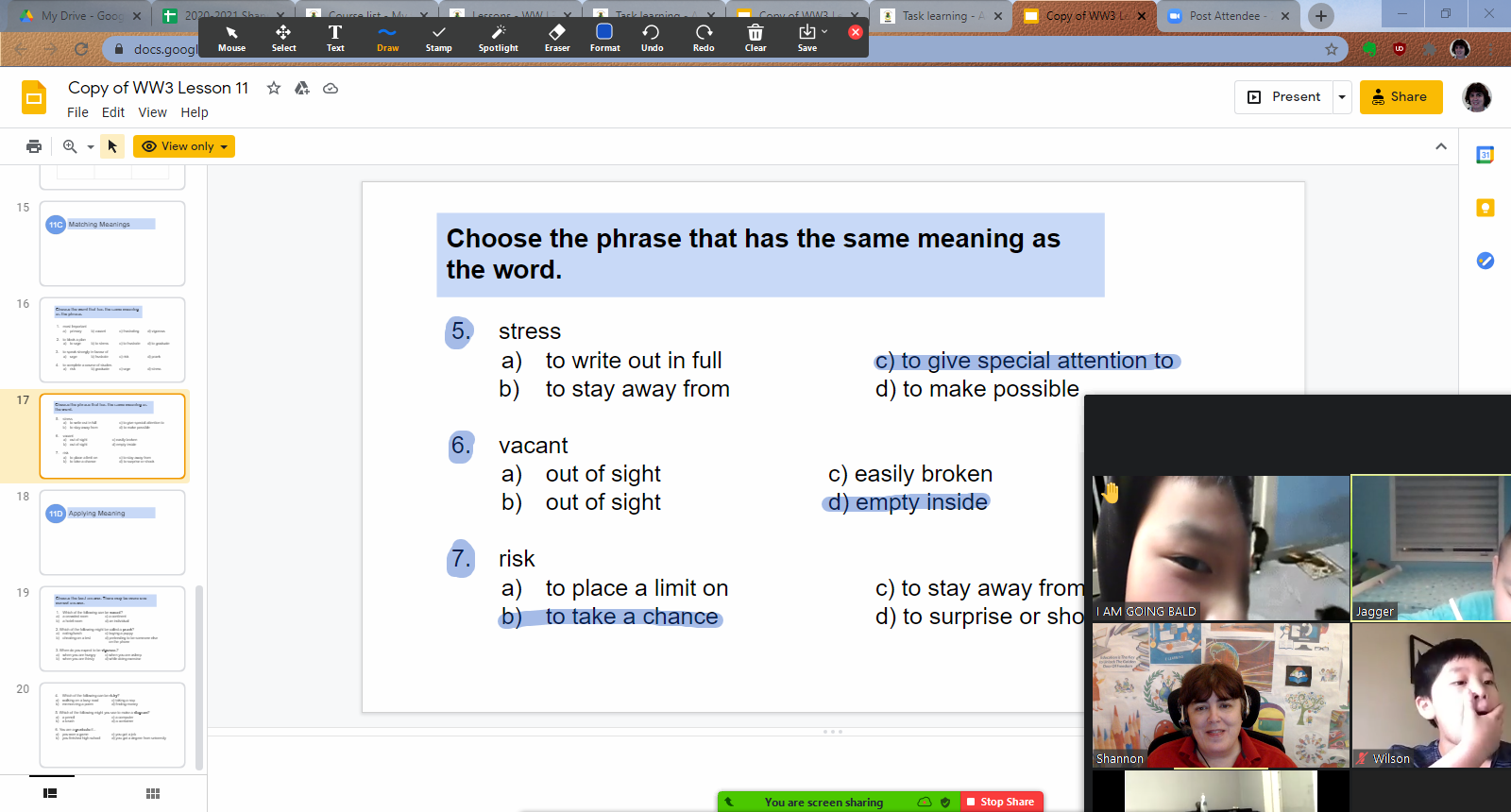Save the annotated screen
Viewport: 1511px width, 812px height.
[806, 39]
